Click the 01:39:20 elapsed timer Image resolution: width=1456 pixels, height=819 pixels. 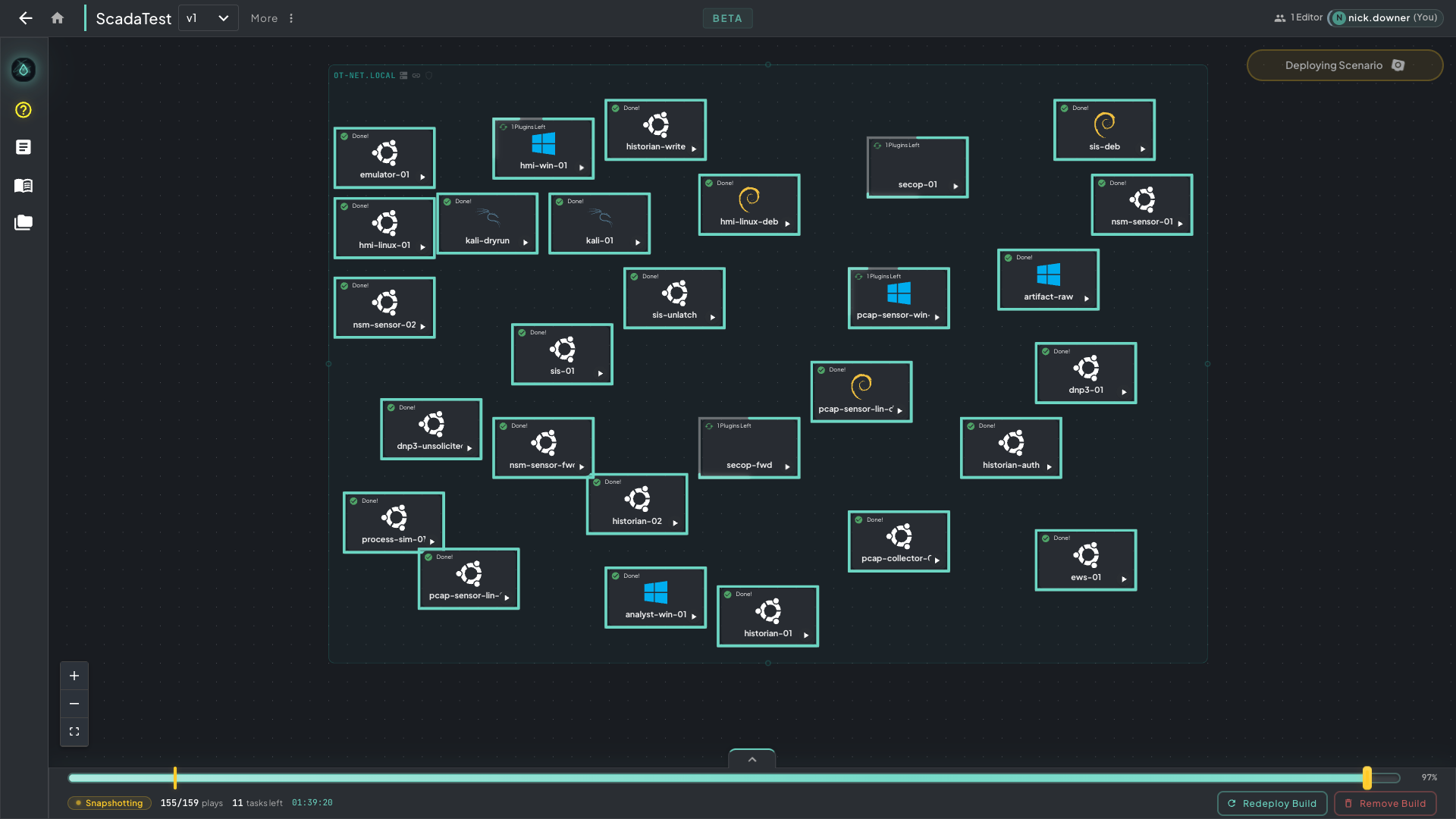[x=312, y=803]
